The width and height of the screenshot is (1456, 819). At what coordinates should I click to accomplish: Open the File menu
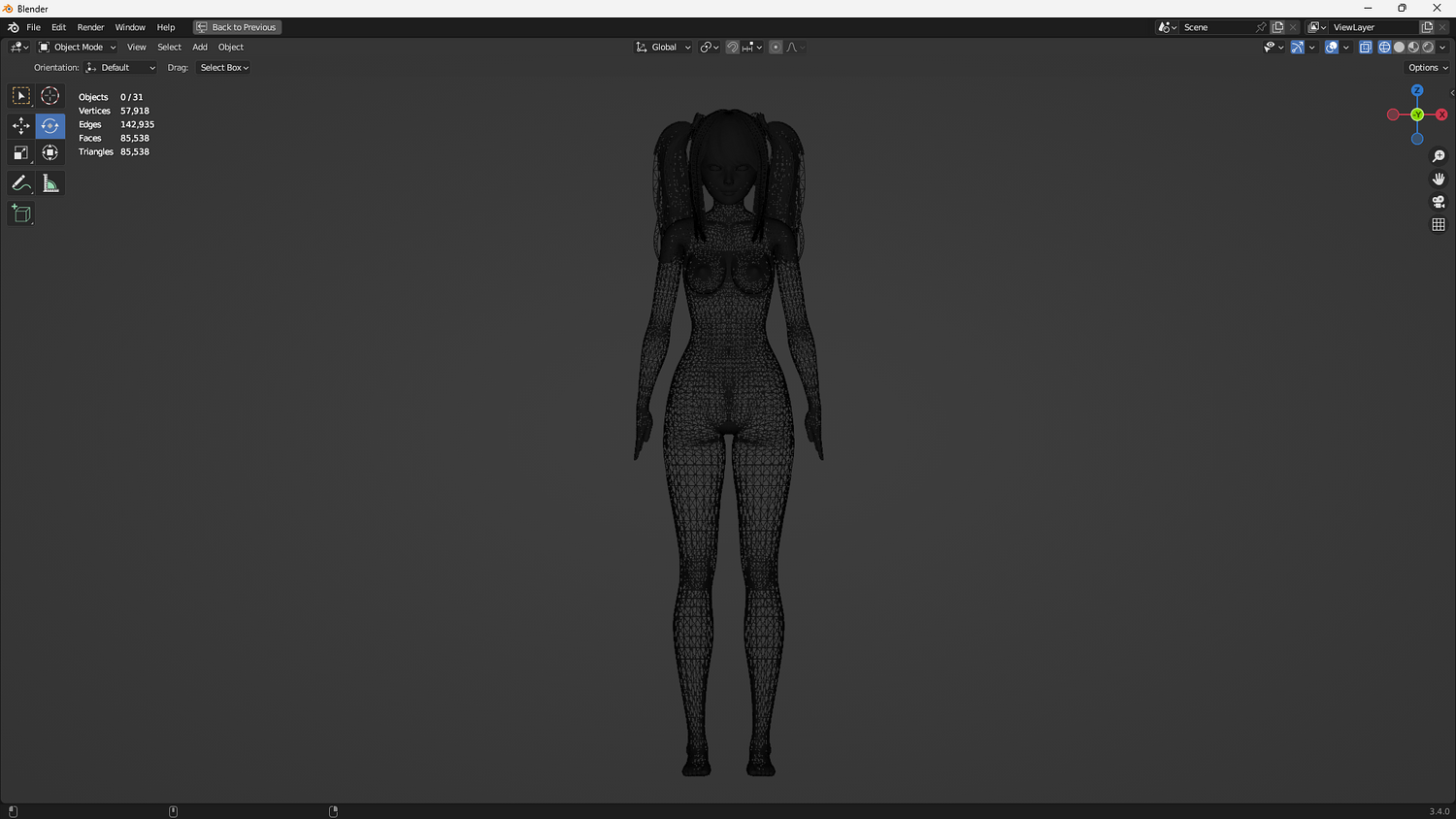(x=33, y=27)
